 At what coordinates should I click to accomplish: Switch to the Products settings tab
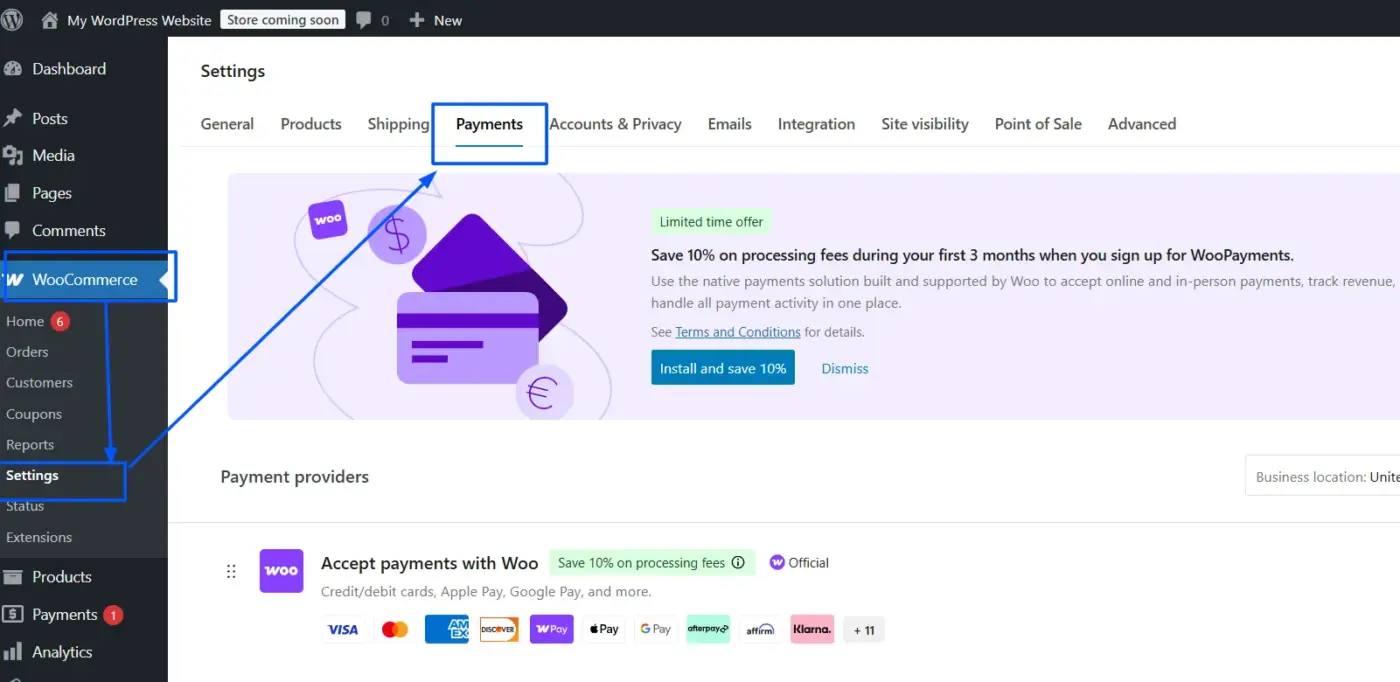pyautogui.click(x=311, y=124)
